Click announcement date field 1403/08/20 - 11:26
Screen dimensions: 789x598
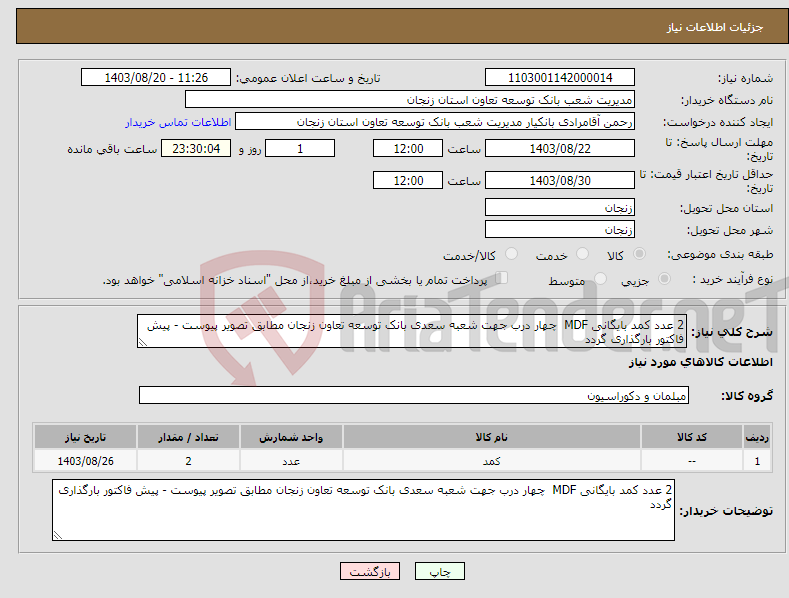(156, 78)
